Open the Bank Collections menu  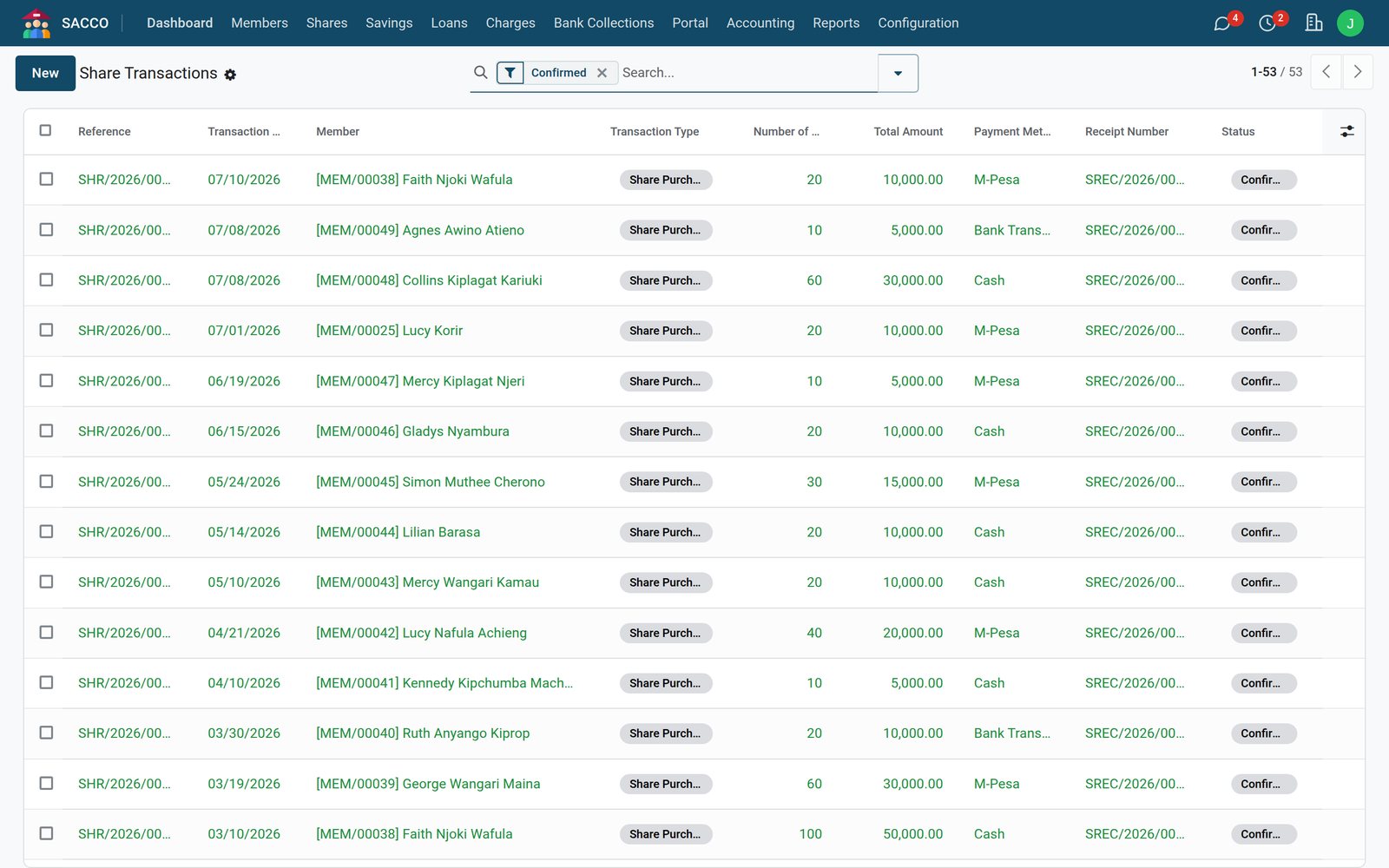pos(603,23)
